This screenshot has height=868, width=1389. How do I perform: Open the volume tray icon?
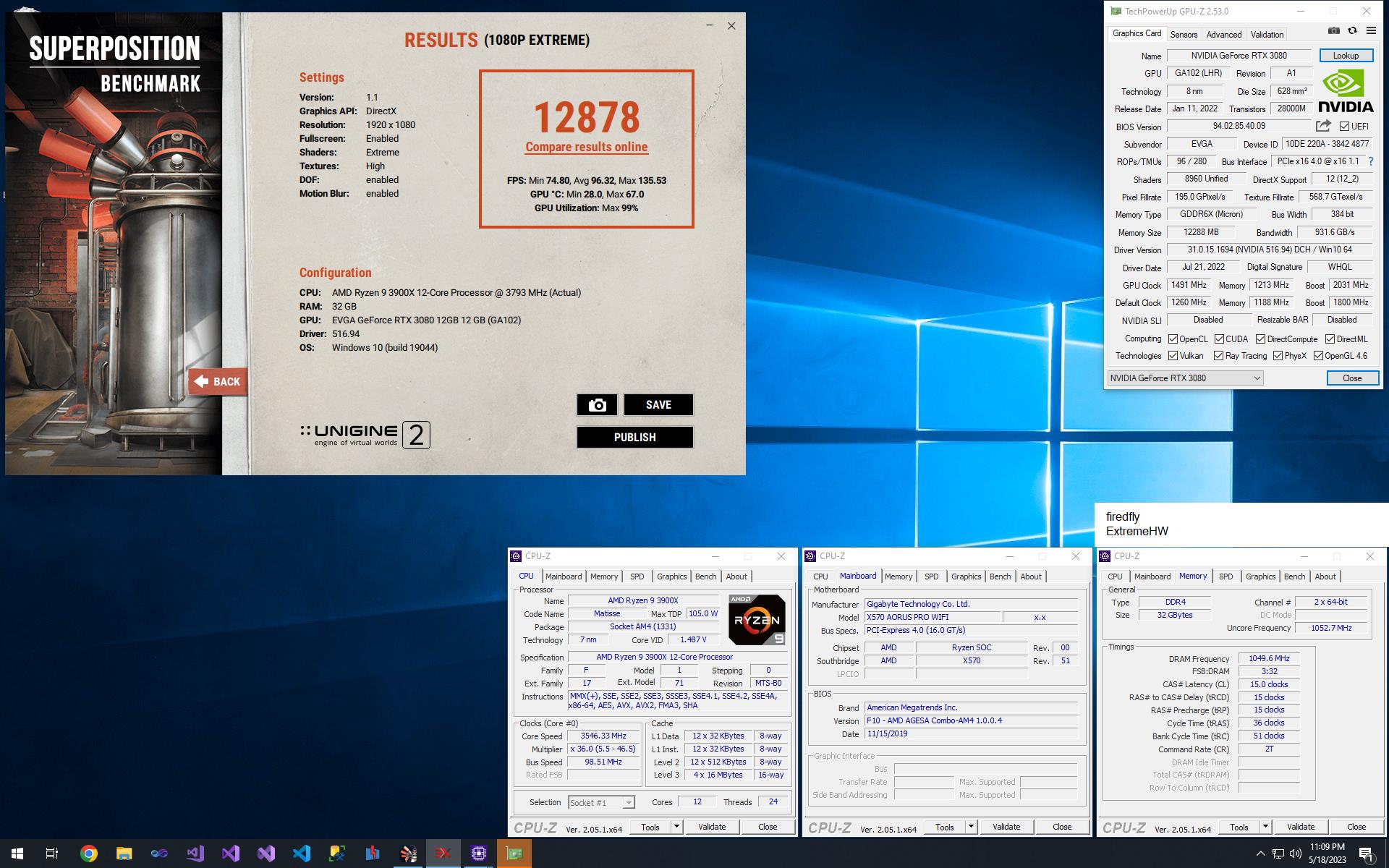click(x=1295, y=854)
